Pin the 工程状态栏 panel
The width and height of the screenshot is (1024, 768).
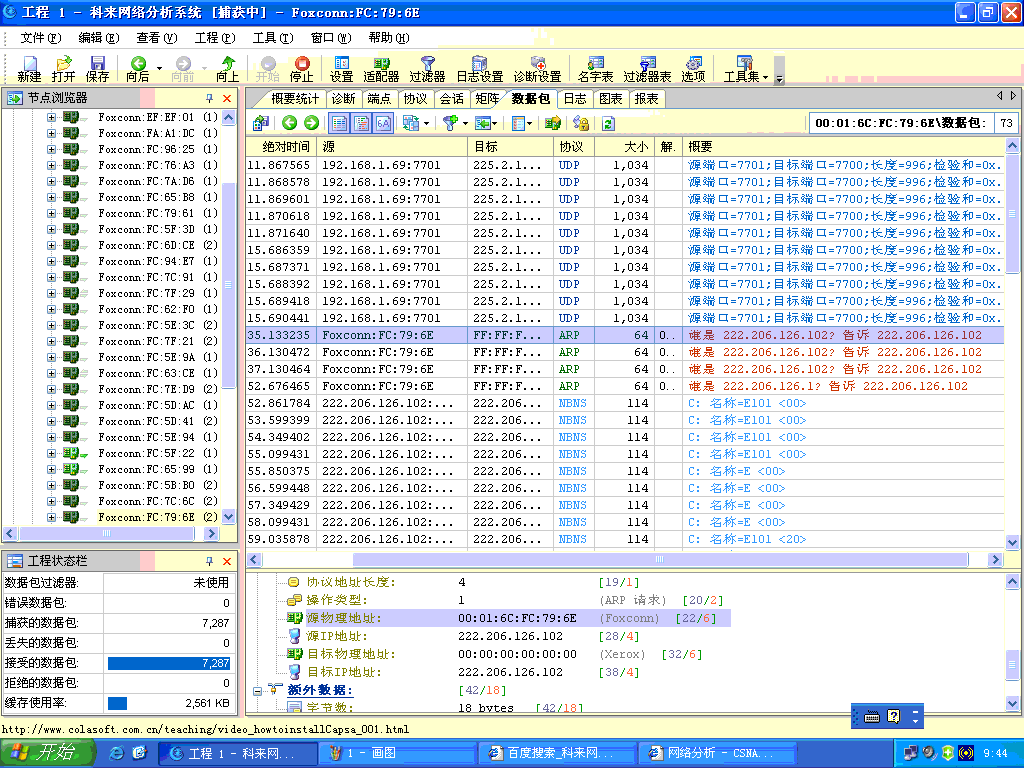[x=210, y=561]
